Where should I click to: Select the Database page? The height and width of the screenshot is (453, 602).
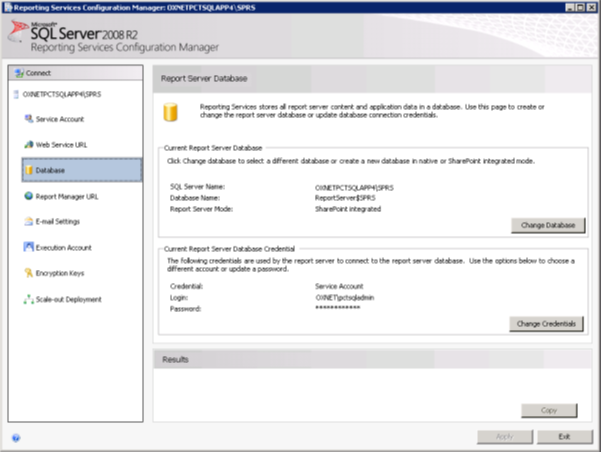pyautogui.click(x=82, y=170)
